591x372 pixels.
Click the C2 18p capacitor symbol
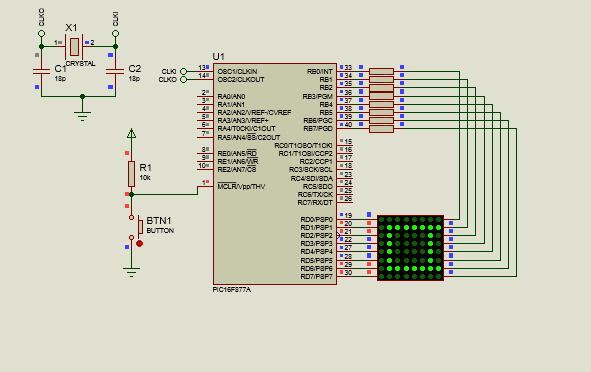click(115, 71)
